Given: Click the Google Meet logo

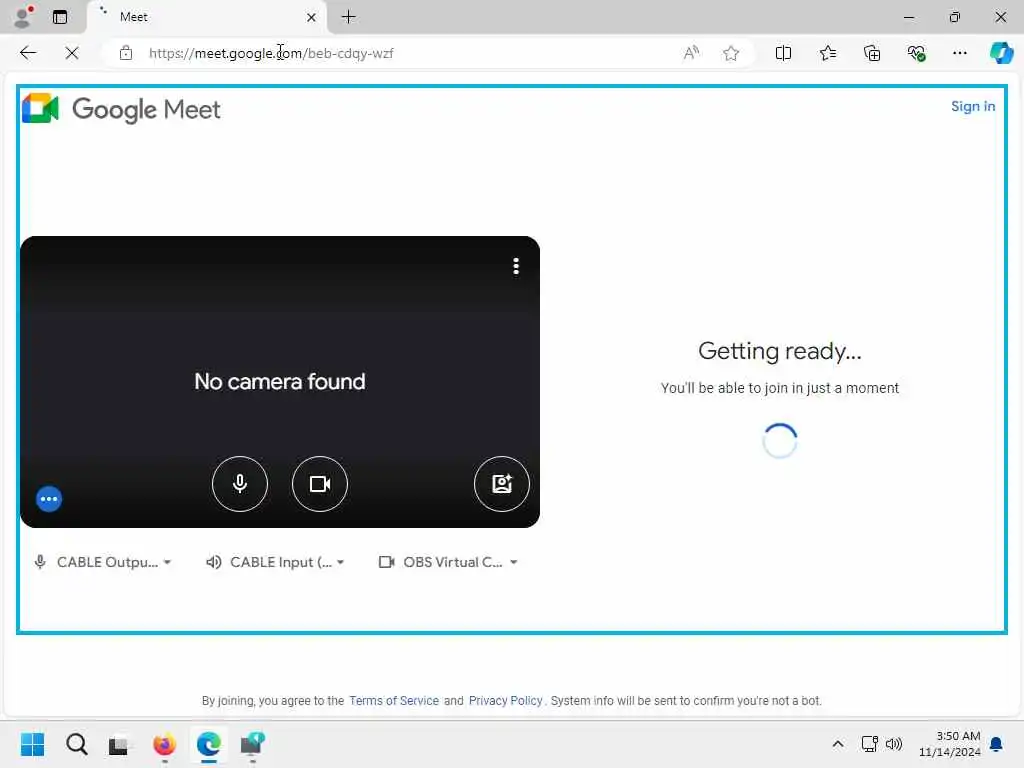Looking at the screenshot, I should pyautogui.click(x=121, y=109).
